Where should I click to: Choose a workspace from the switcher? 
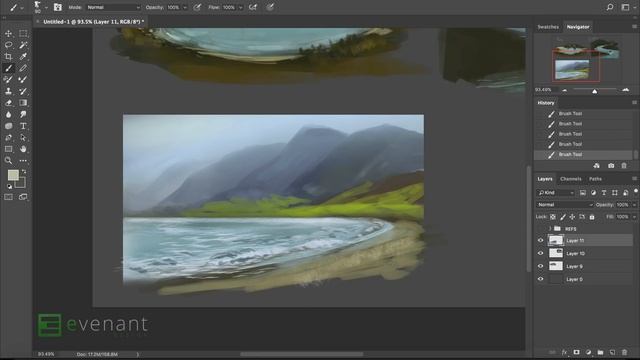625,7
